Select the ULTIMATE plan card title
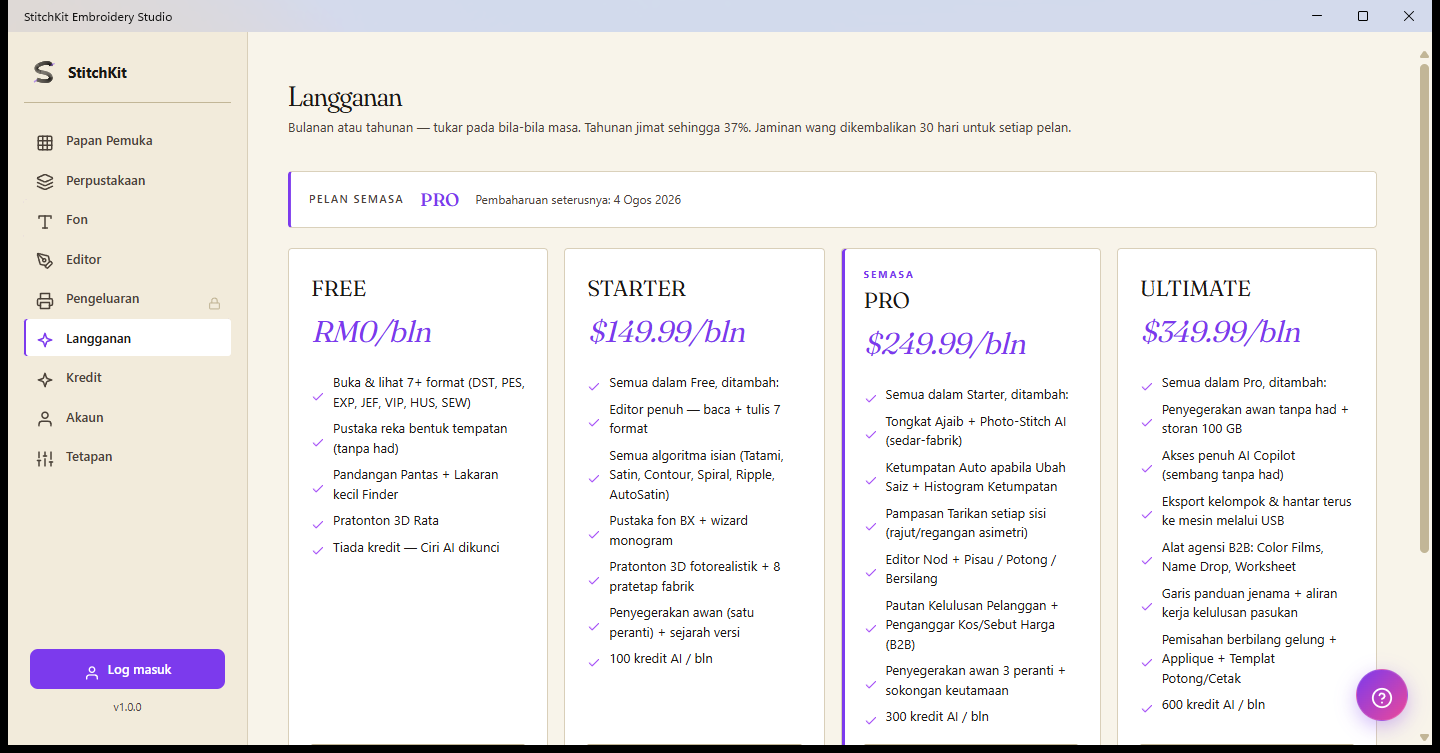The height and width of the screenshot is (753, 1440). [x=1195, y=289]
